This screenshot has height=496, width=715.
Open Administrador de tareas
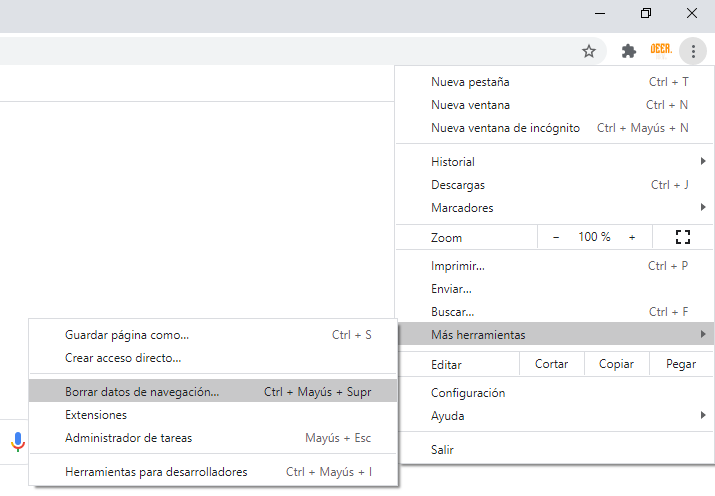point(213,438)
